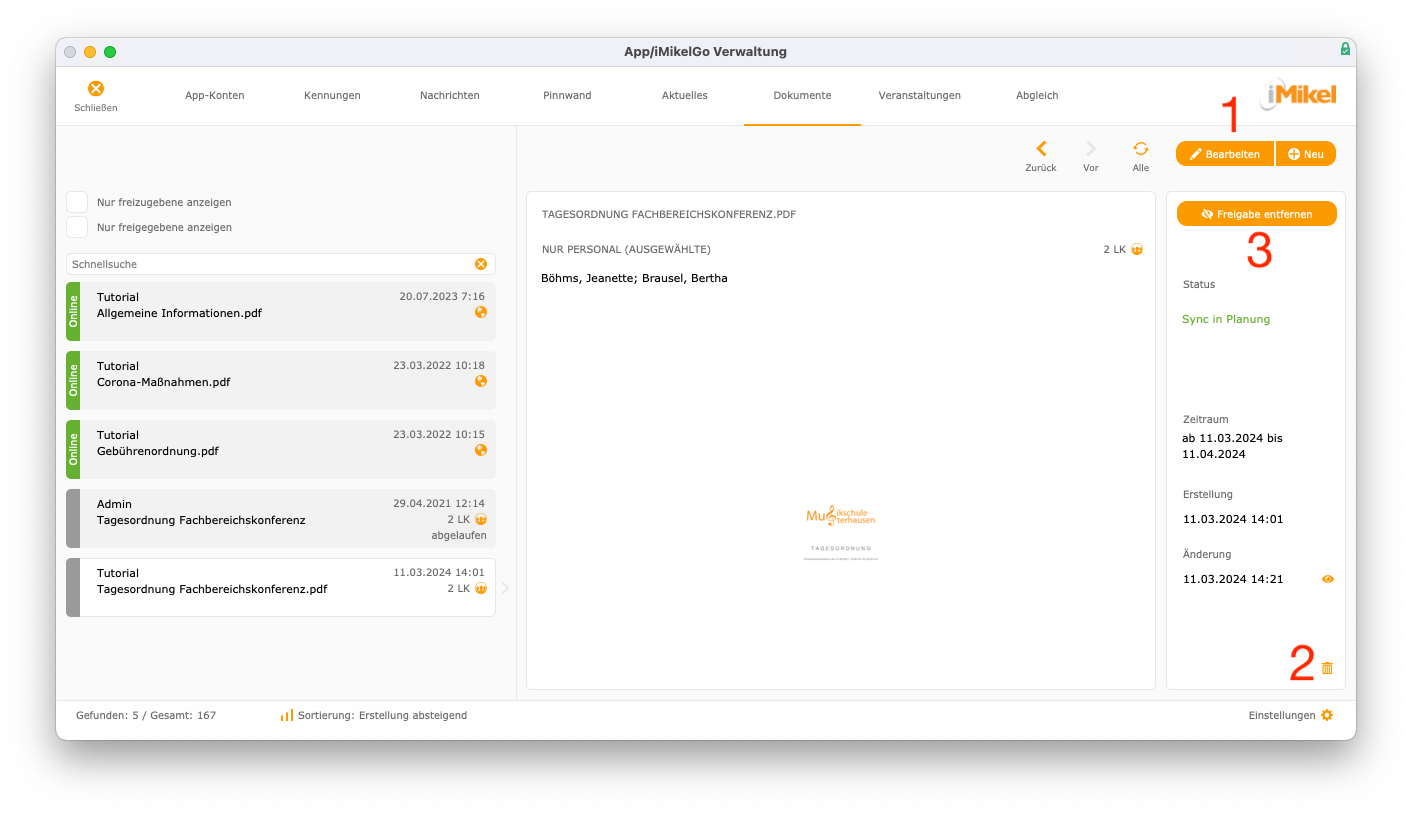Viewport: 1412px width, 814px height.
Task: Click the Schließen close icon
Action: pyautogui.click(x=96, y=88)
